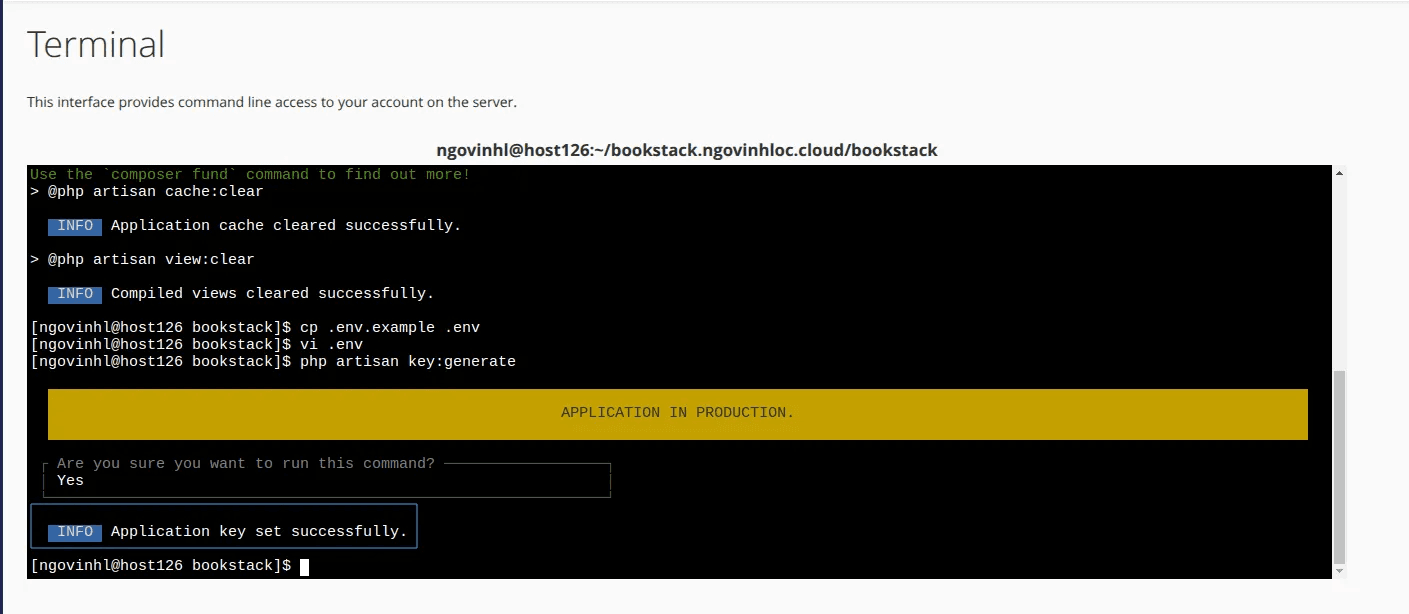This screenshot has width=1409, height=614.
Task: Click the blinking terminal cursor block
Action: pos(303,566)
